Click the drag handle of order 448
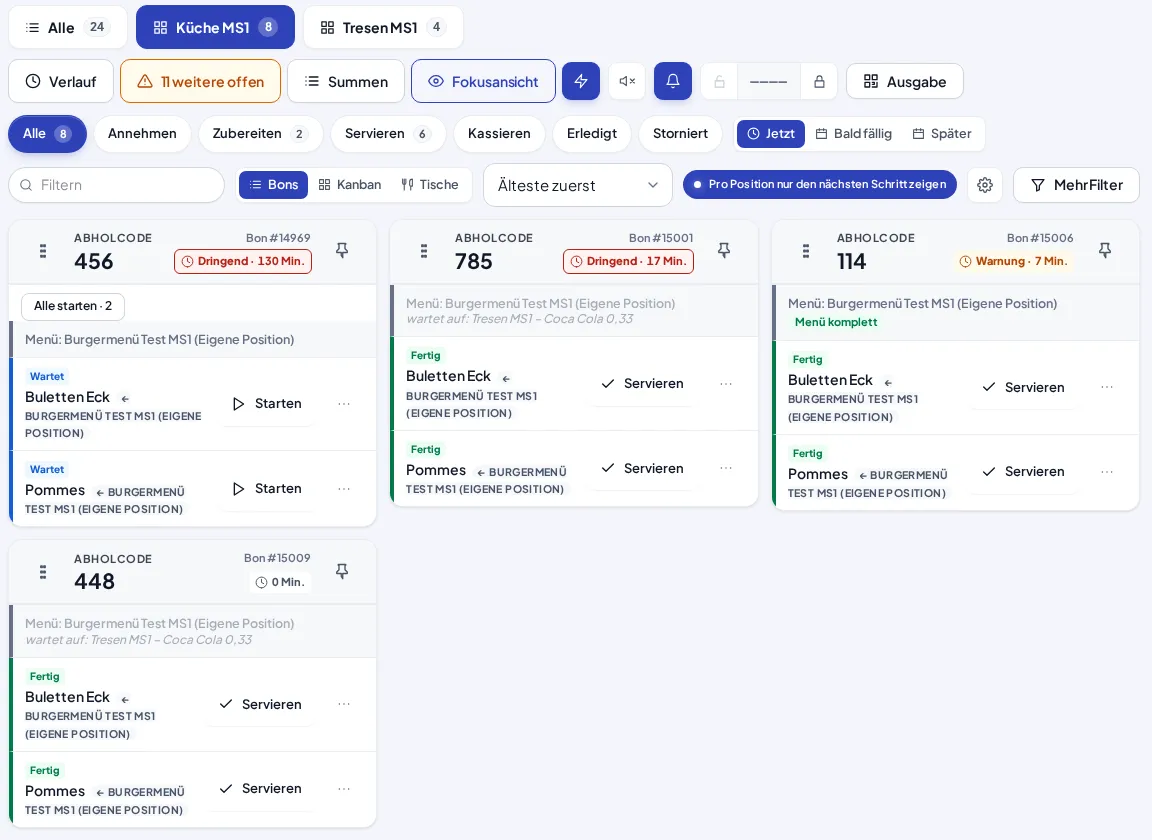The height and width of the screenshot is (840, 1152). [43, 571]
